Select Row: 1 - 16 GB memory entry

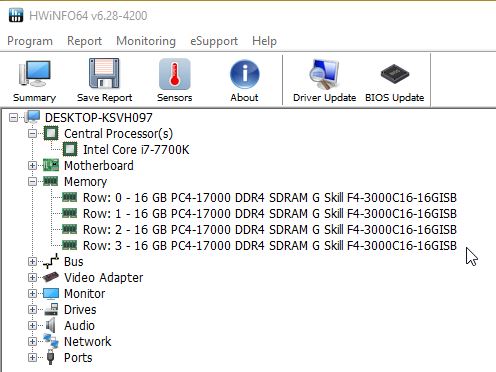(270, 214)
